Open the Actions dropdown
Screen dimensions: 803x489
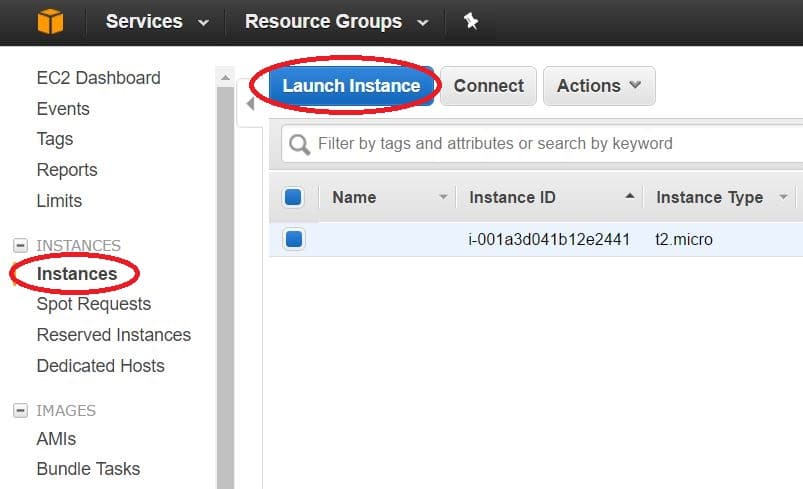598,86
